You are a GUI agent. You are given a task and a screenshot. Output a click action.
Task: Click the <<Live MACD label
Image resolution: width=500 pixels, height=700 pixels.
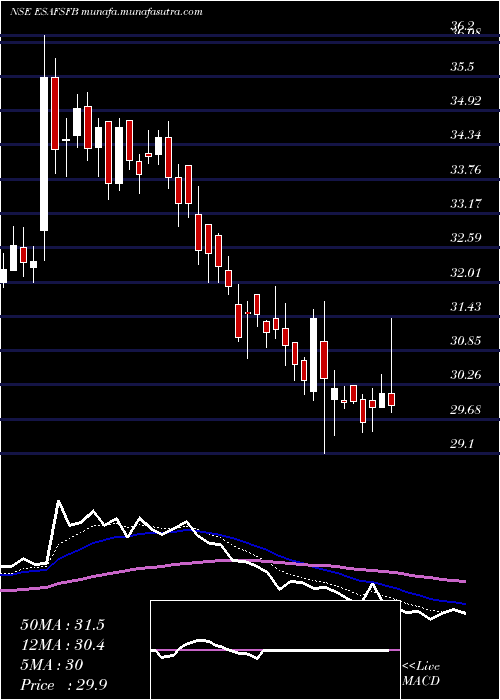tap(421, 673)
